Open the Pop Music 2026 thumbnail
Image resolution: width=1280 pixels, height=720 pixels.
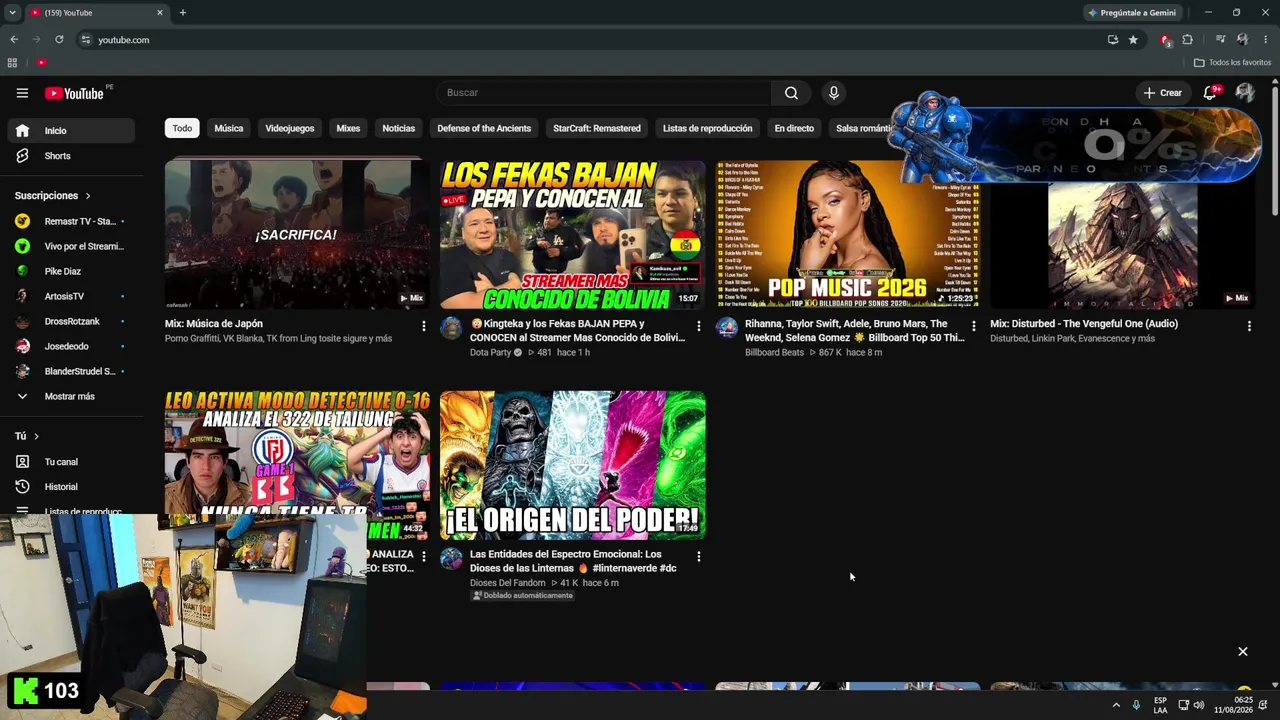pyautogui.click(x=847, y=235)
